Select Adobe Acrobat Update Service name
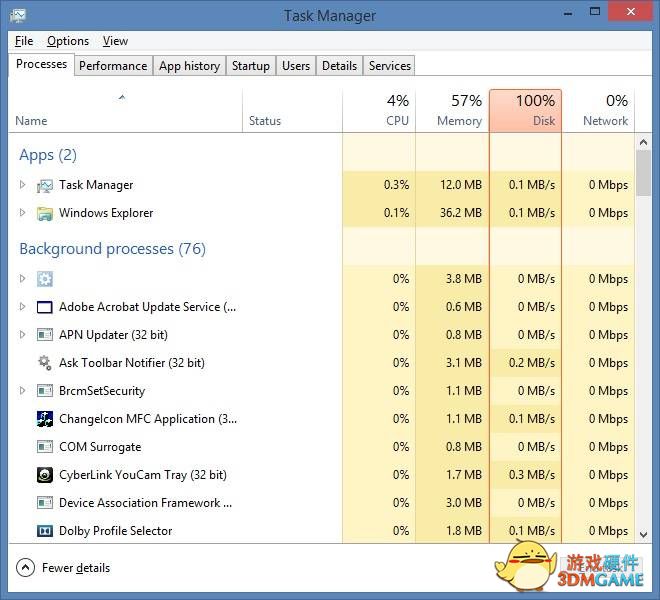Screen dimensions: 660x600 click(147, 307)
